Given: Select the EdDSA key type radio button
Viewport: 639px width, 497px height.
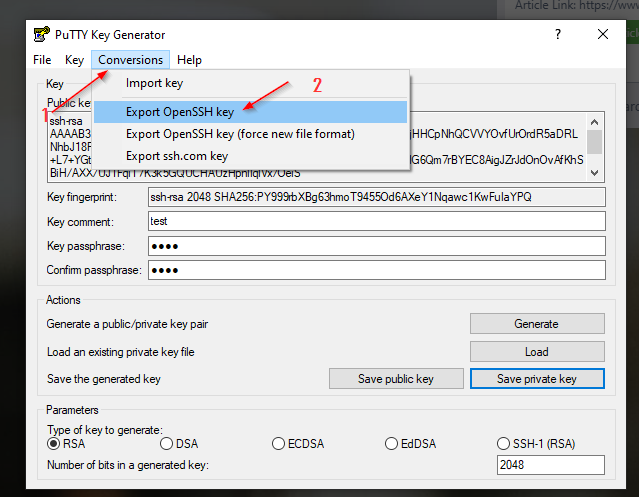Looking at the screenshot, I should coord(391,444).
